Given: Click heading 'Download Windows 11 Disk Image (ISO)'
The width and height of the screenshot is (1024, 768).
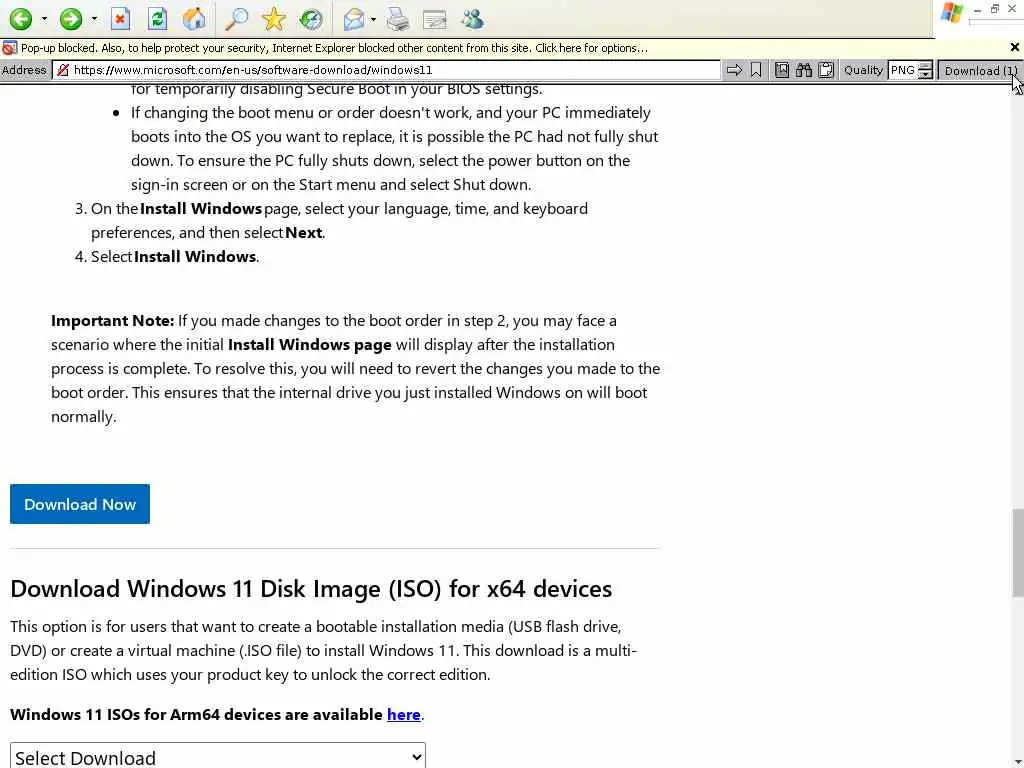Looking at the screenshot, I should tap(311, 589).
